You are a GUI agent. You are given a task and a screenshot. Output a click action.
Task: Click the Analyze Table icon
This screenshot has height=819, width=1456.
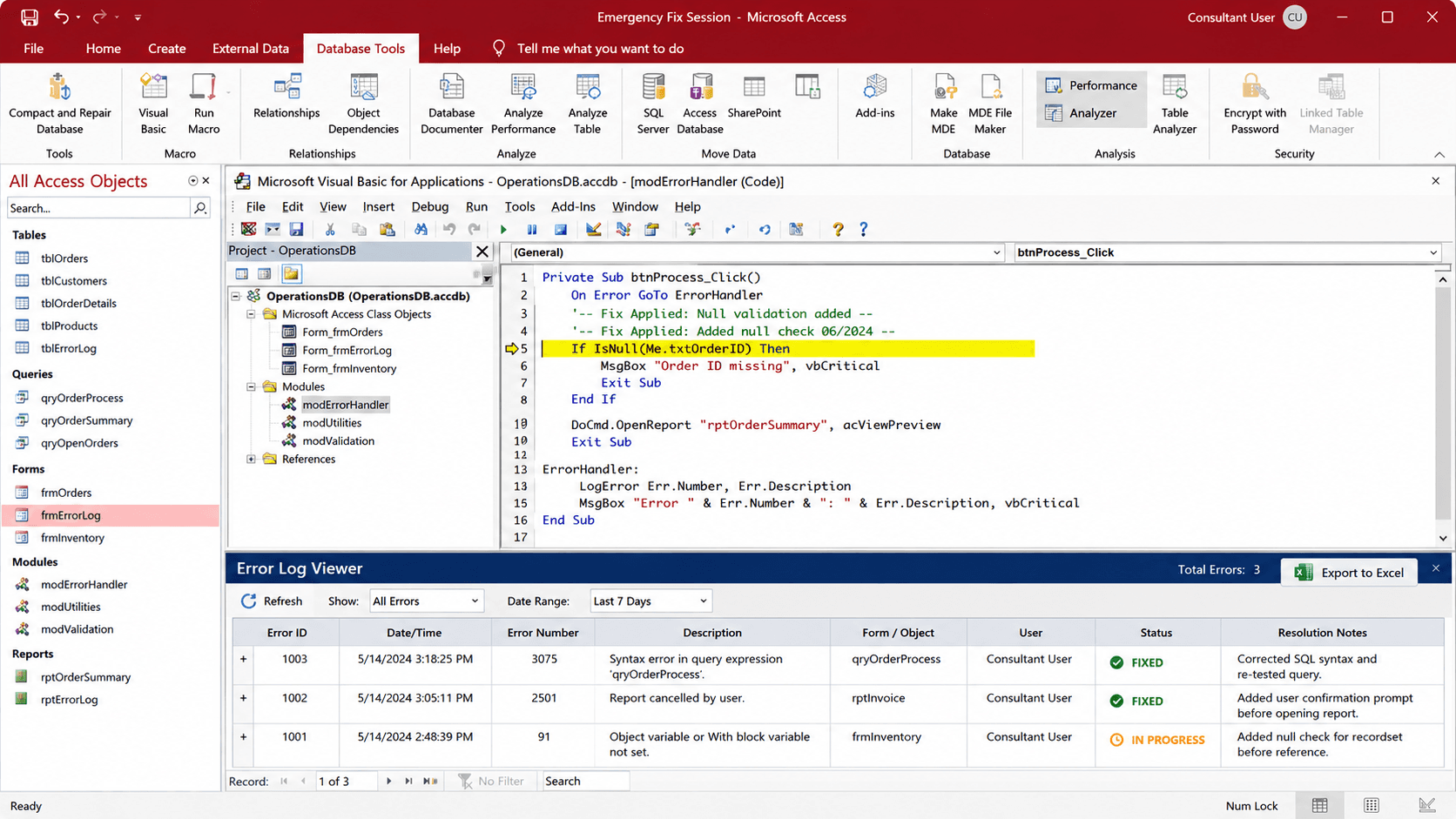click(x=588, y=87)
